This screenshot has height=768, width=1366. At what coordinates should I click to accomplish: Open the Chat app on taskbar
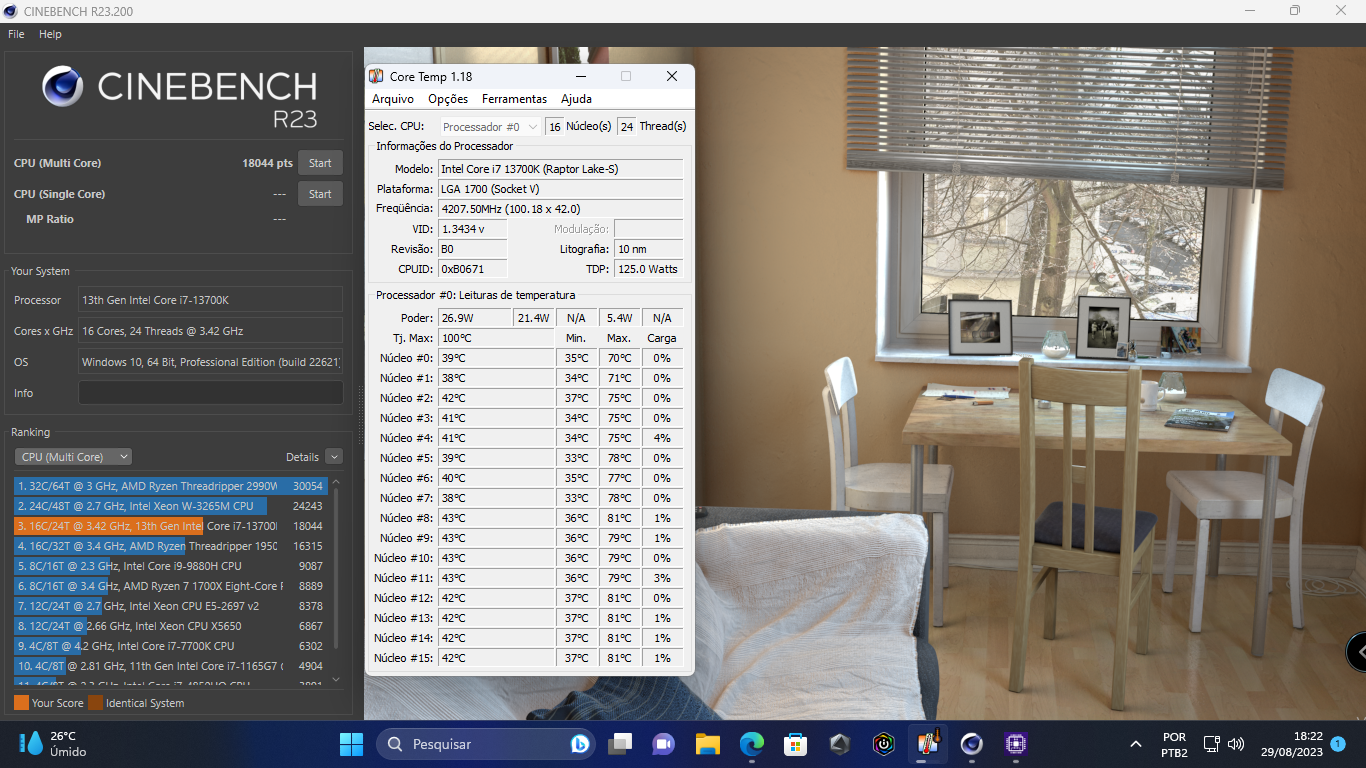pos(664,744)
